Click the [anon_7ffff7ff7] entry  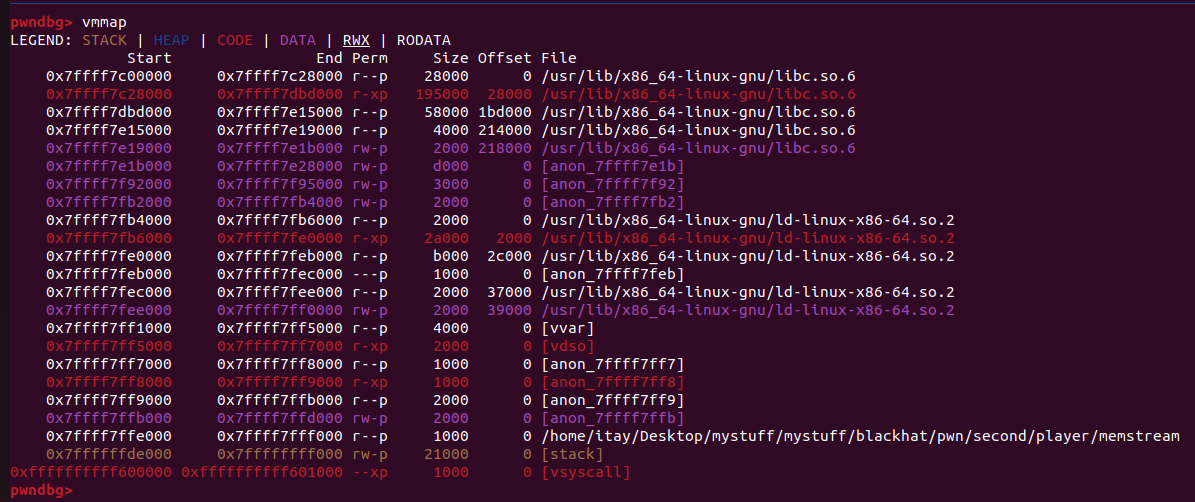[613, 364]
